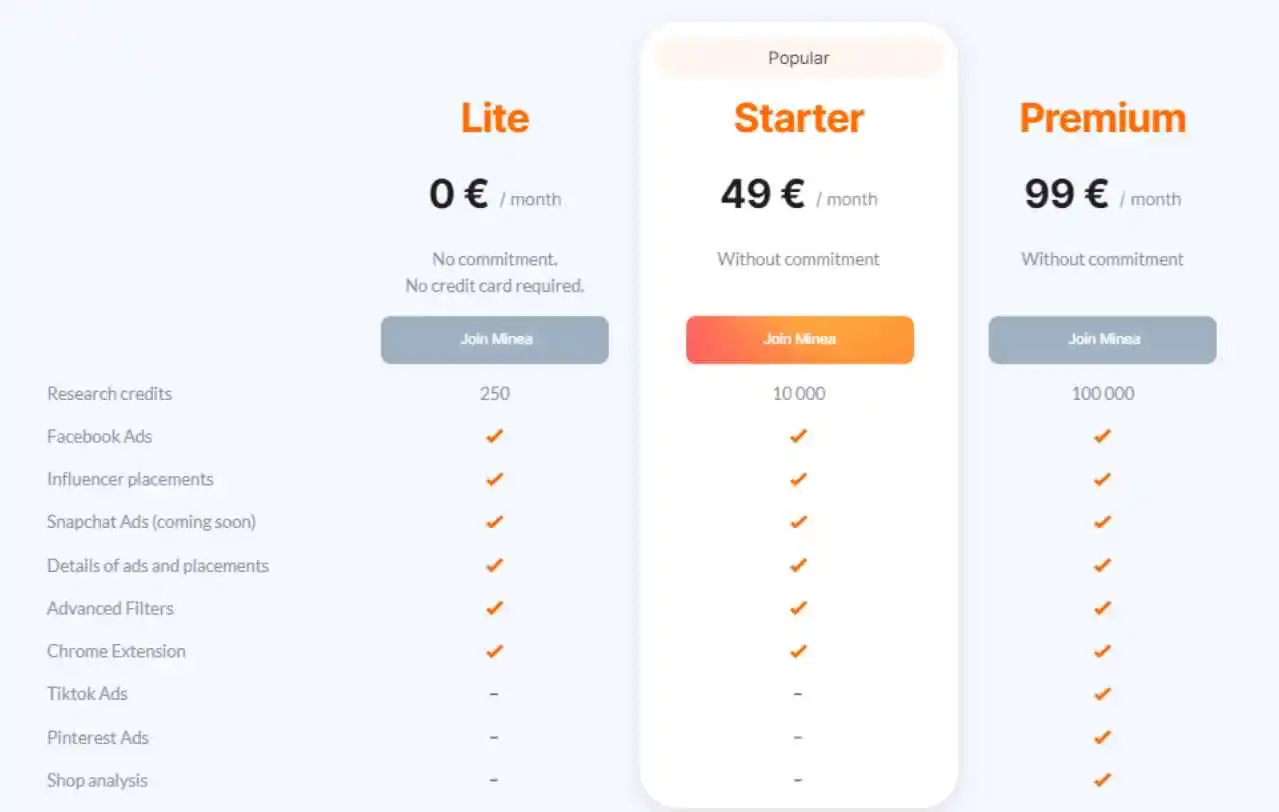Click the Pinterest Ads checkmark under Premium
The width and height of the screenshot is (1279, 812).
pos(1101,737)
